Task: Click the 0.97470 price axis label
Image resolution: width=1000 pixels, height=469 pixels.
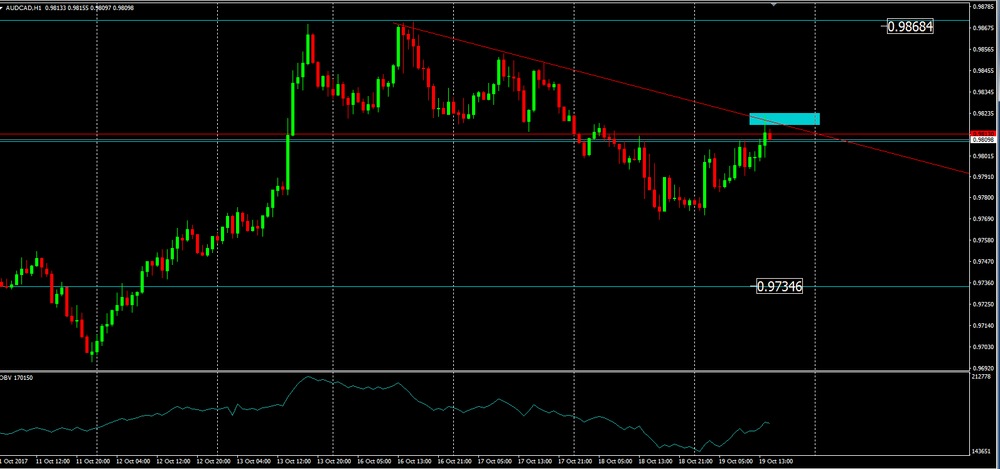Action: [982, 262]
